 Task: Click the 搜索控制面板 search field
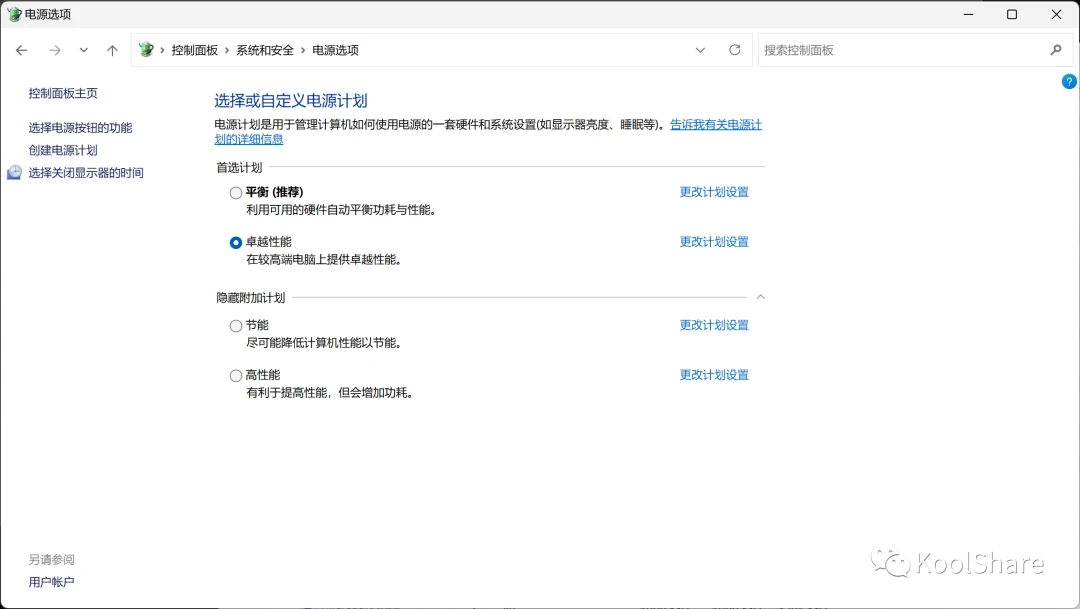tap(902, 50)
